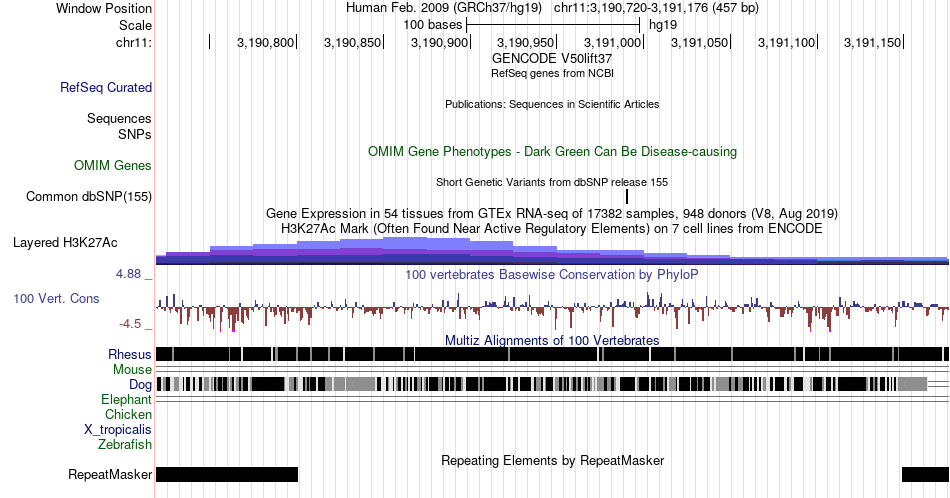Click the X_tropicalis alignment label

pos(118,430)
